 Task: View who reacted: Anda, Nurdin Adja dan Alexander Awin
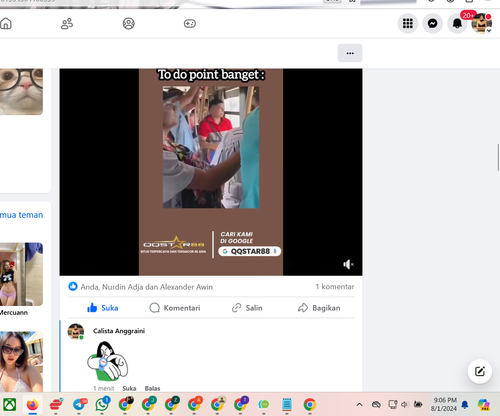pyautogui.click(x=147, y=287)
